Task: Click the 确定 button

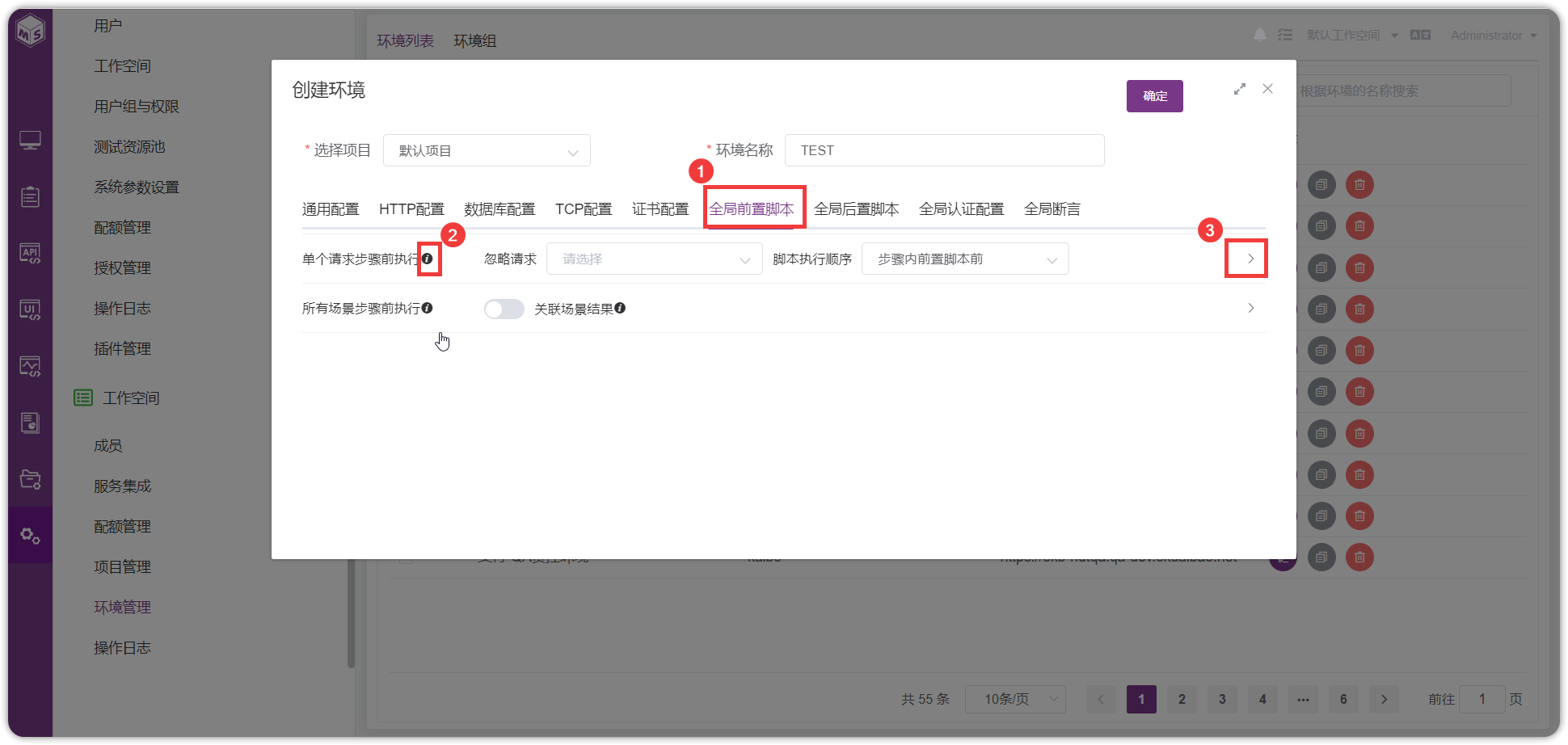Action: [x=1155, y=96]
